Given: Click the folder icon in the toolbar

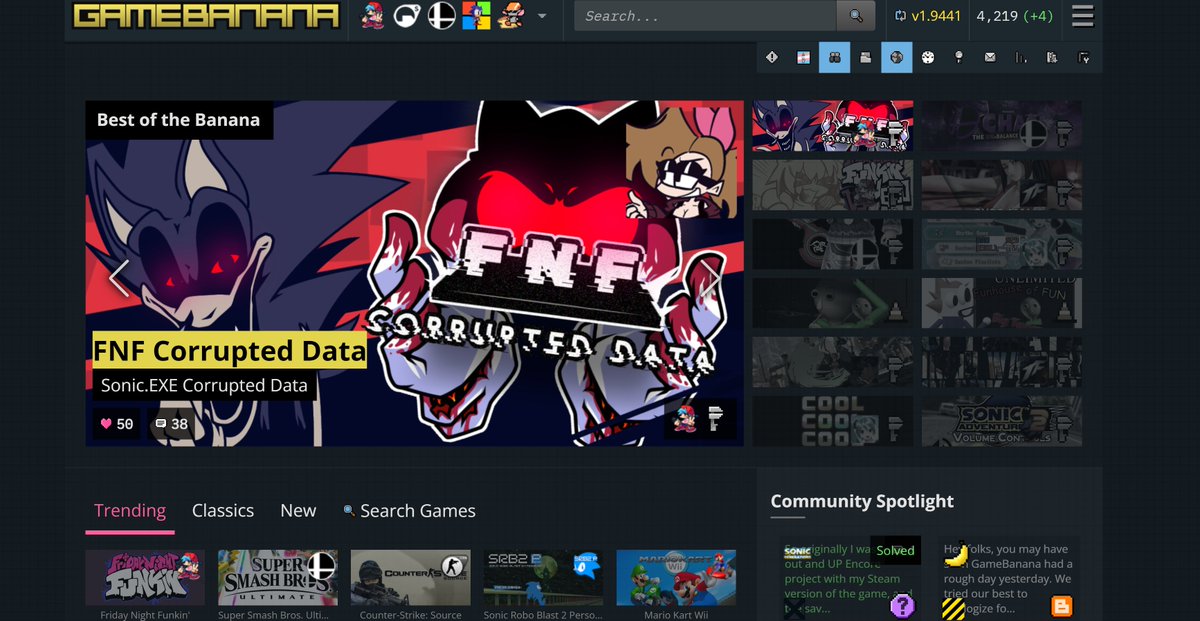Looking at the screenshot, I should tap(865, 58).
